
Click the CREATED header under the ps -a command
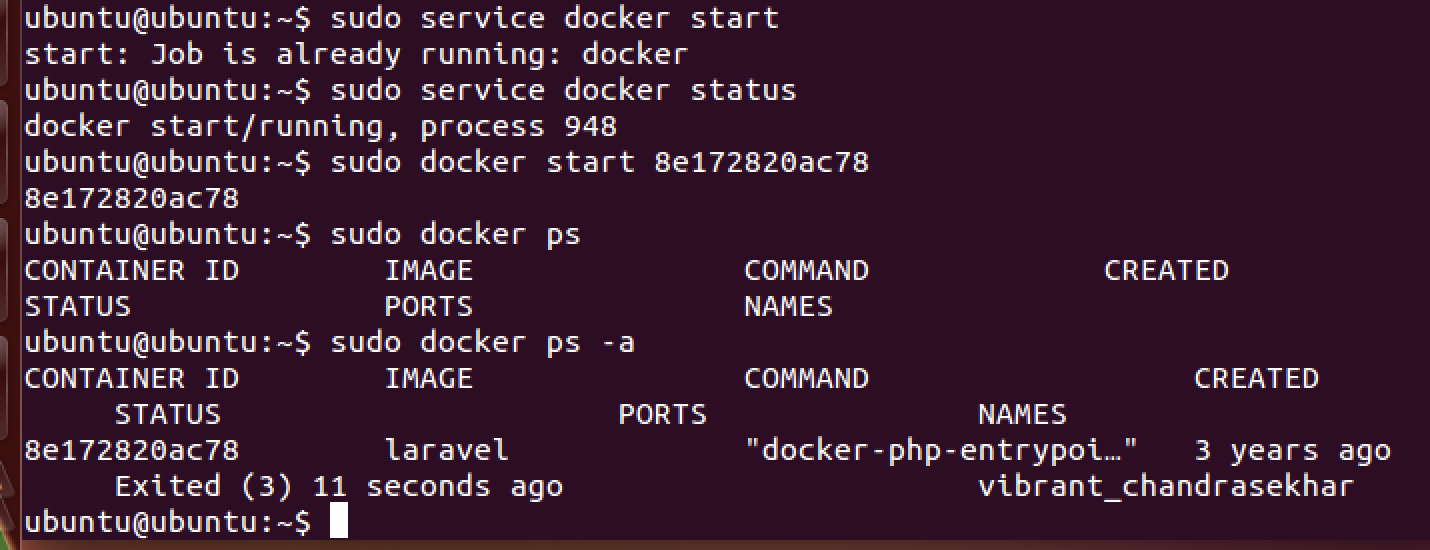[1256, 378]
